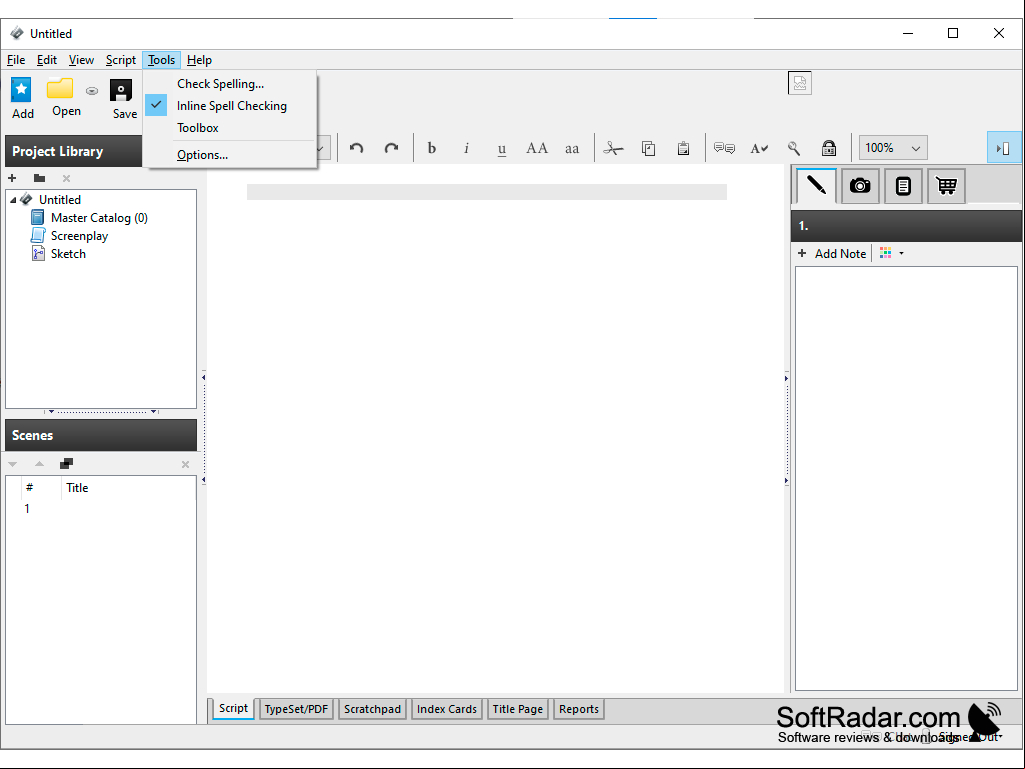Open the Edit menu
Screen dimensions: 1025x769
tap(46, 60)
